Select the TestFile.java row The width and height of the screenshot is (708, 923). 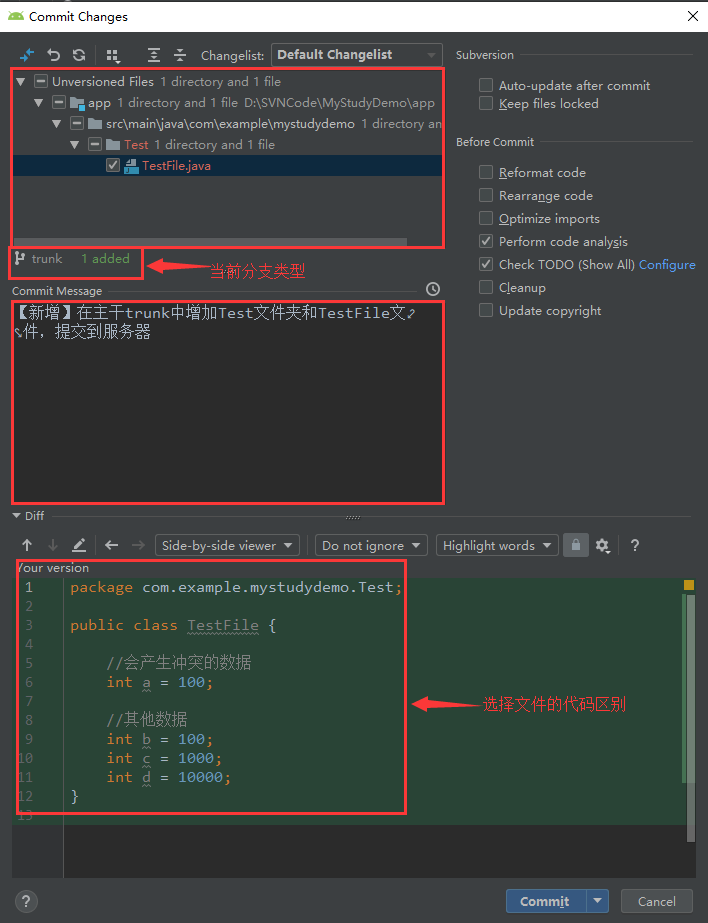227,165
